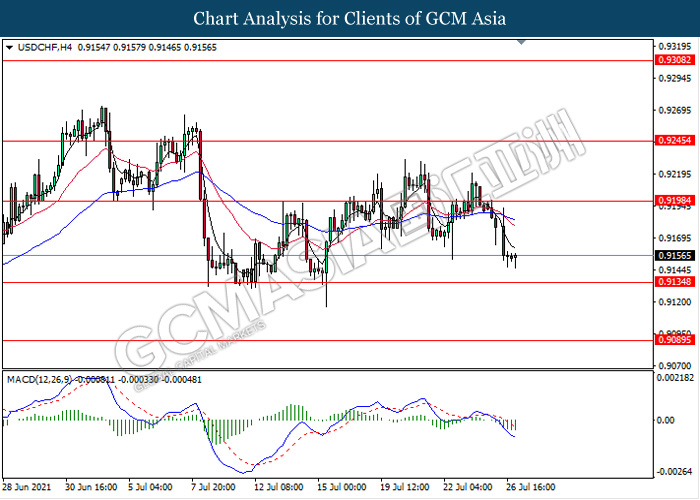
Task: Click the current price label 0.91565
Action: 675,256
